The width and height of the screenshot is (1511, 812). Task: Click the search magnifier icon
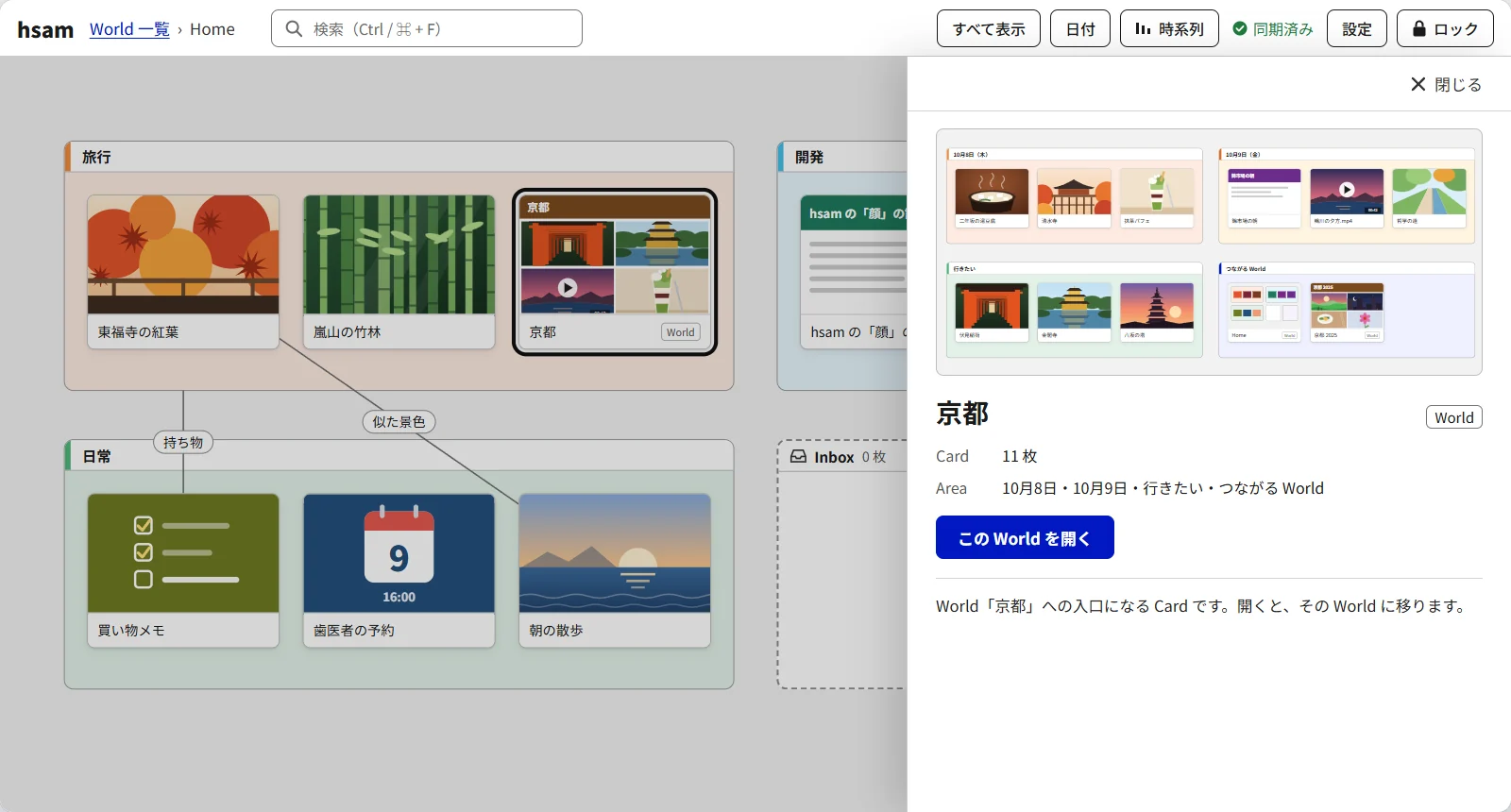[x=294, y=29]
